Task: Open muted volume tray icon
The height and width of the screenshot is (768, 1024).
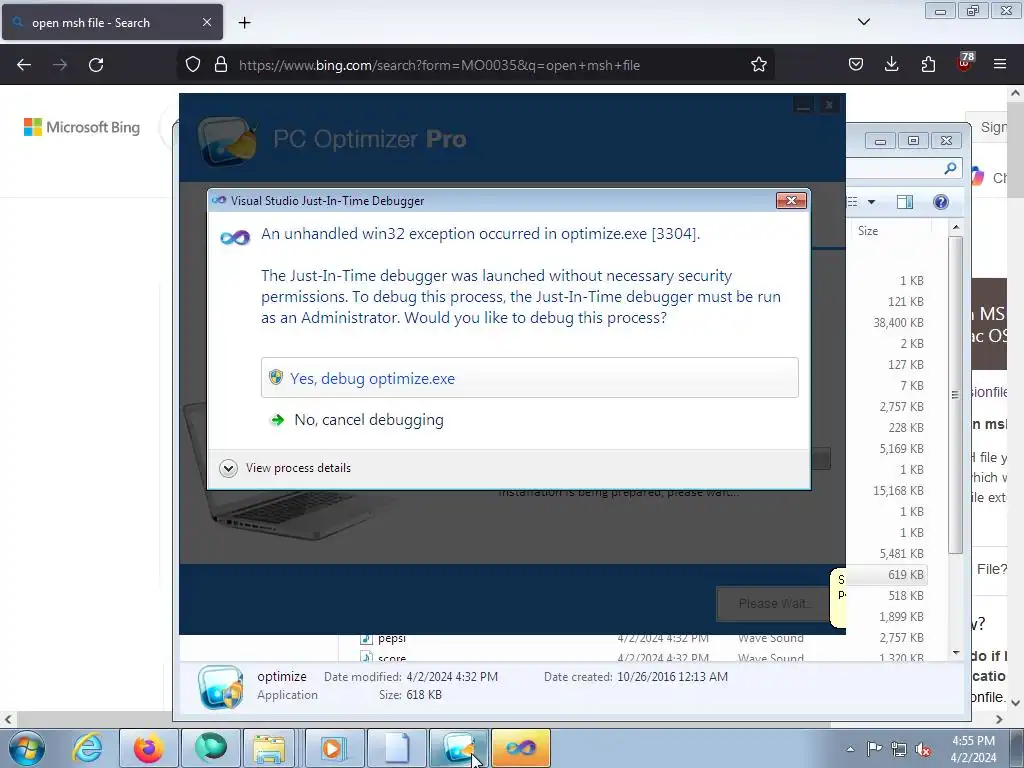Action: point(923,749)
